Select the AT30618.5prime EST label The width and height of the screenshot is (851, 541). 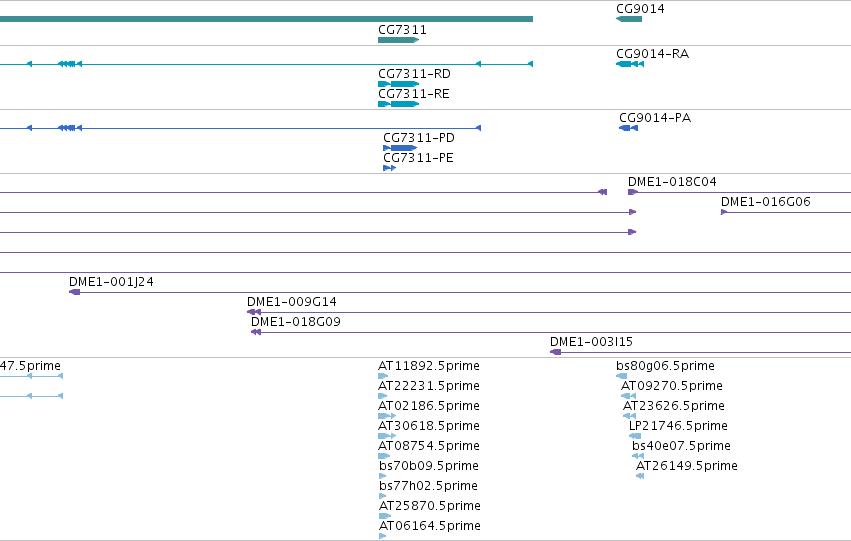tap(429, 426)
